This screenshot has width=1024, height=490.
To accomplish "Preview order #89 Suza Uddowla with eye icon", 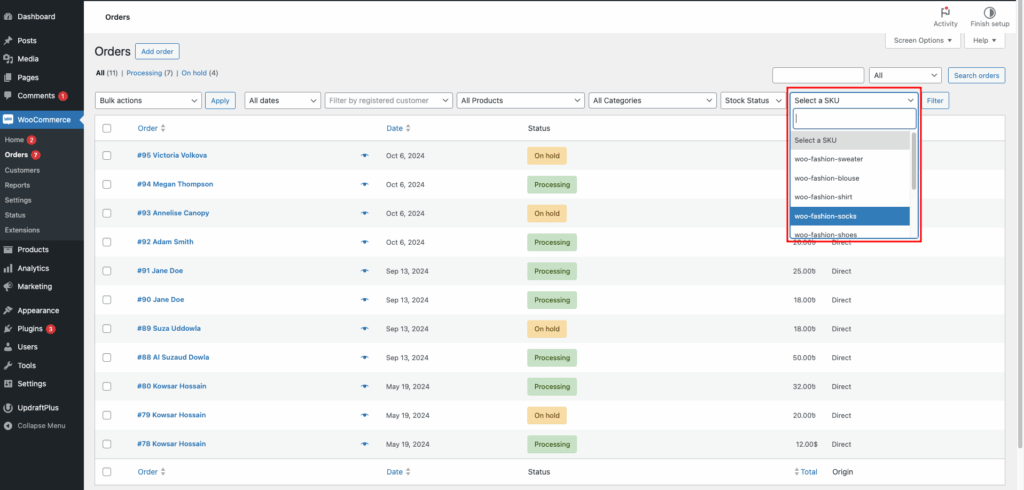I will pos(364,329).
